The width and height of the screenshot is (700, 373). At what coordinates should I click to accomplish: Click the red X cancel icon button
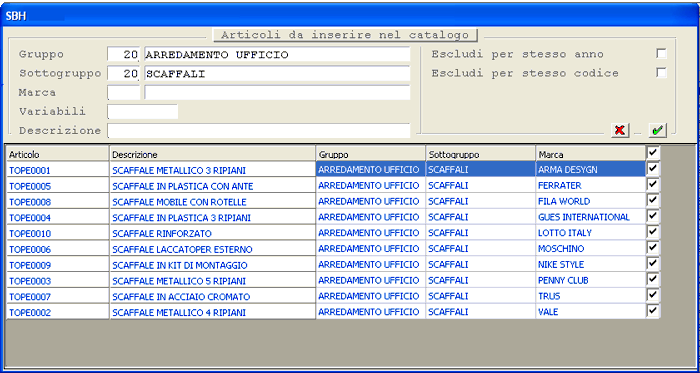click(x=620, y=130)
